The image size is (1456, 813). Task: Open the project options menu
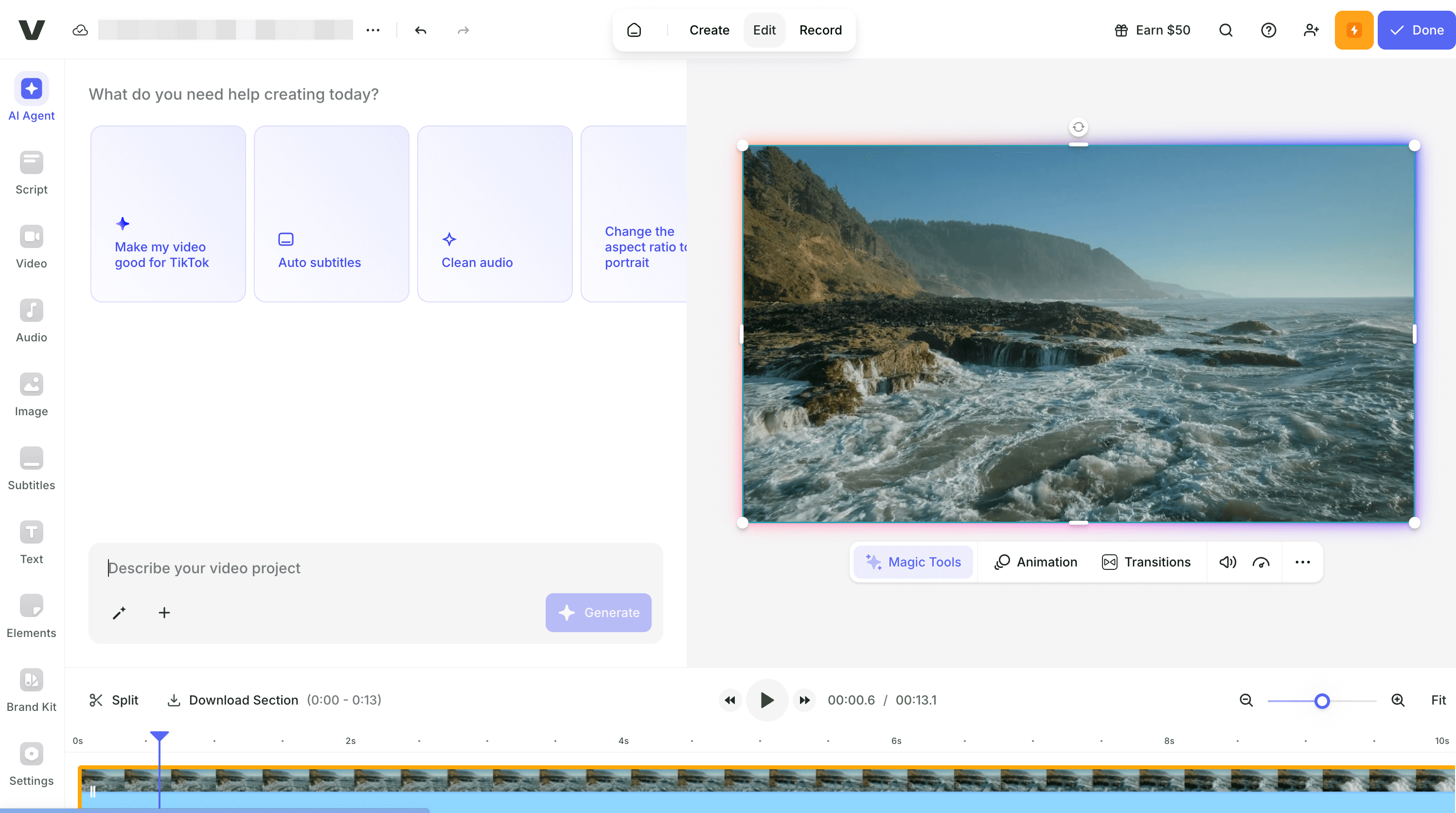click(x=373, y=30)
